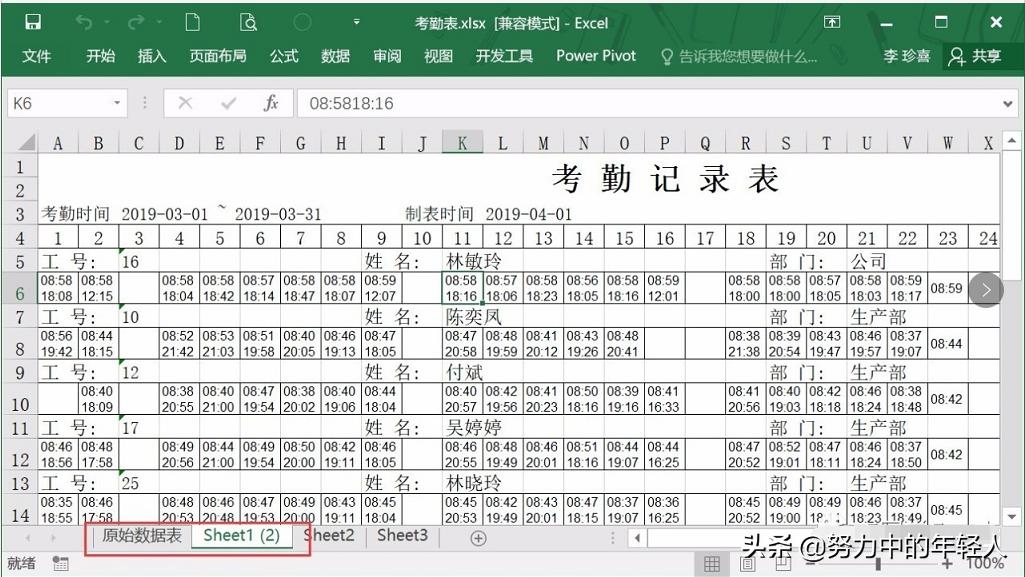Open the Power Pivot ribbon tab
This screenshot has width=1025, height=577.
tap(595, 56)
